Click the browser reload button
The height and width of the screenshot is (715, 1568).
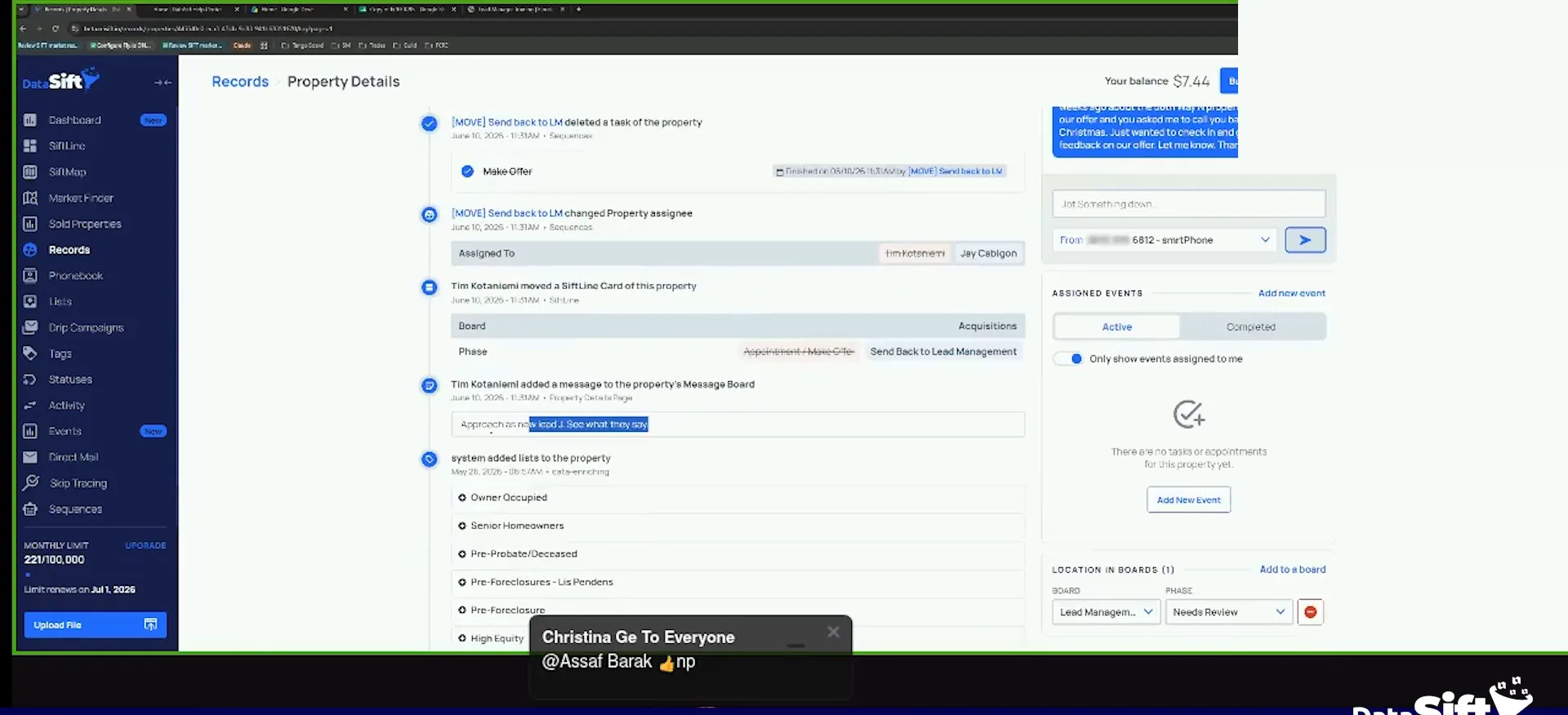[x=56, y=29]
